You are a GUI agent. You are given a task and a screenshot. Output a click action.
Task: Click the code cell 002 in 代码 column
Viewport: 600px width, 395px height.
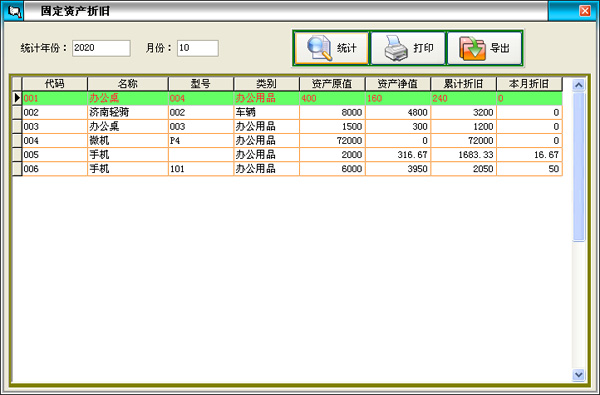(x=55, y=113)
